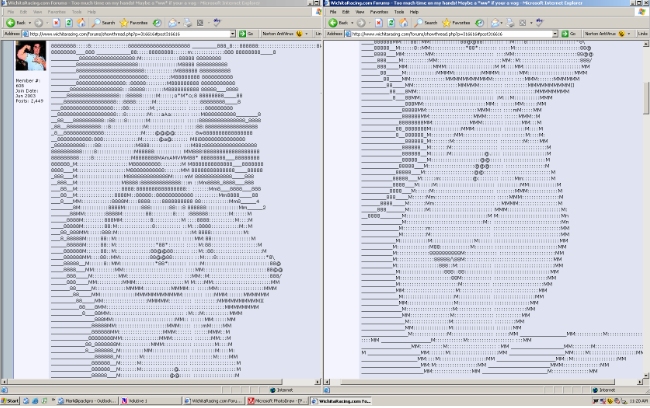Open the File menu in the right window

333,12
